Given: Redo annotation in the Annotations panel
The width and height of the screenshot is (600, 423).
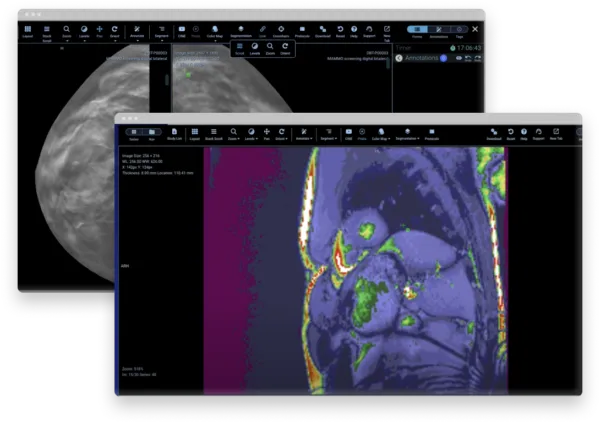Looking at the screenshot, I should 478,58.
